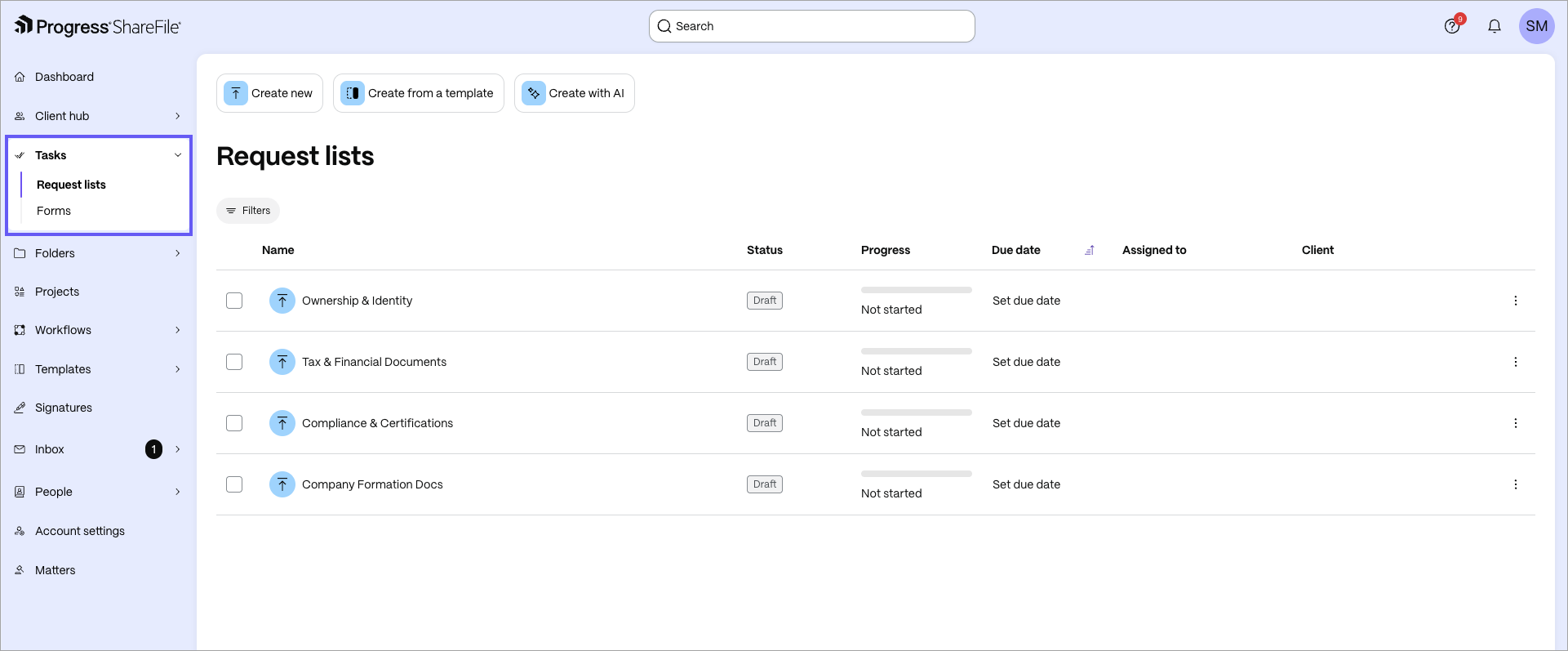The height and width of the screenshot is (651, 1568).
Task: Click Create from a template button
Action: 419,93
